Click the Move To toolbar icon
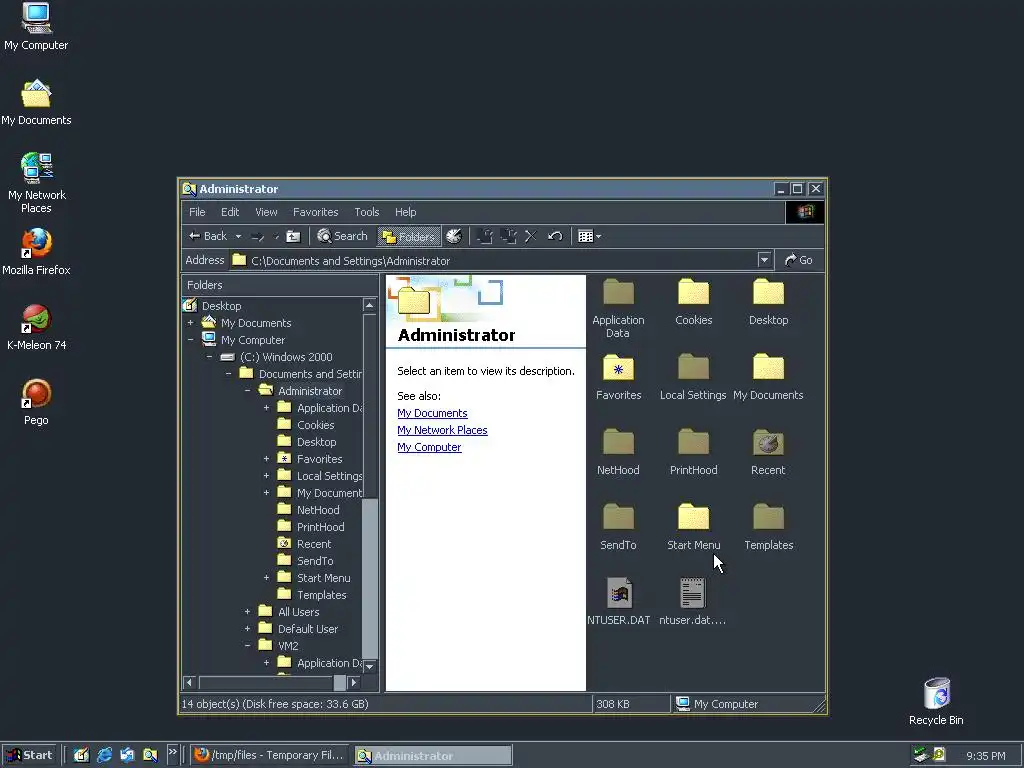1024x768 pixels. (485, 236)
